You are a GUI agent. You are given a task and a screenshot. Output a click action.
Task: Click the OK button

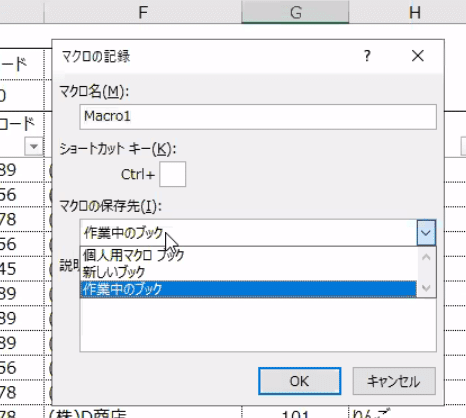click(x=299, y=381)
